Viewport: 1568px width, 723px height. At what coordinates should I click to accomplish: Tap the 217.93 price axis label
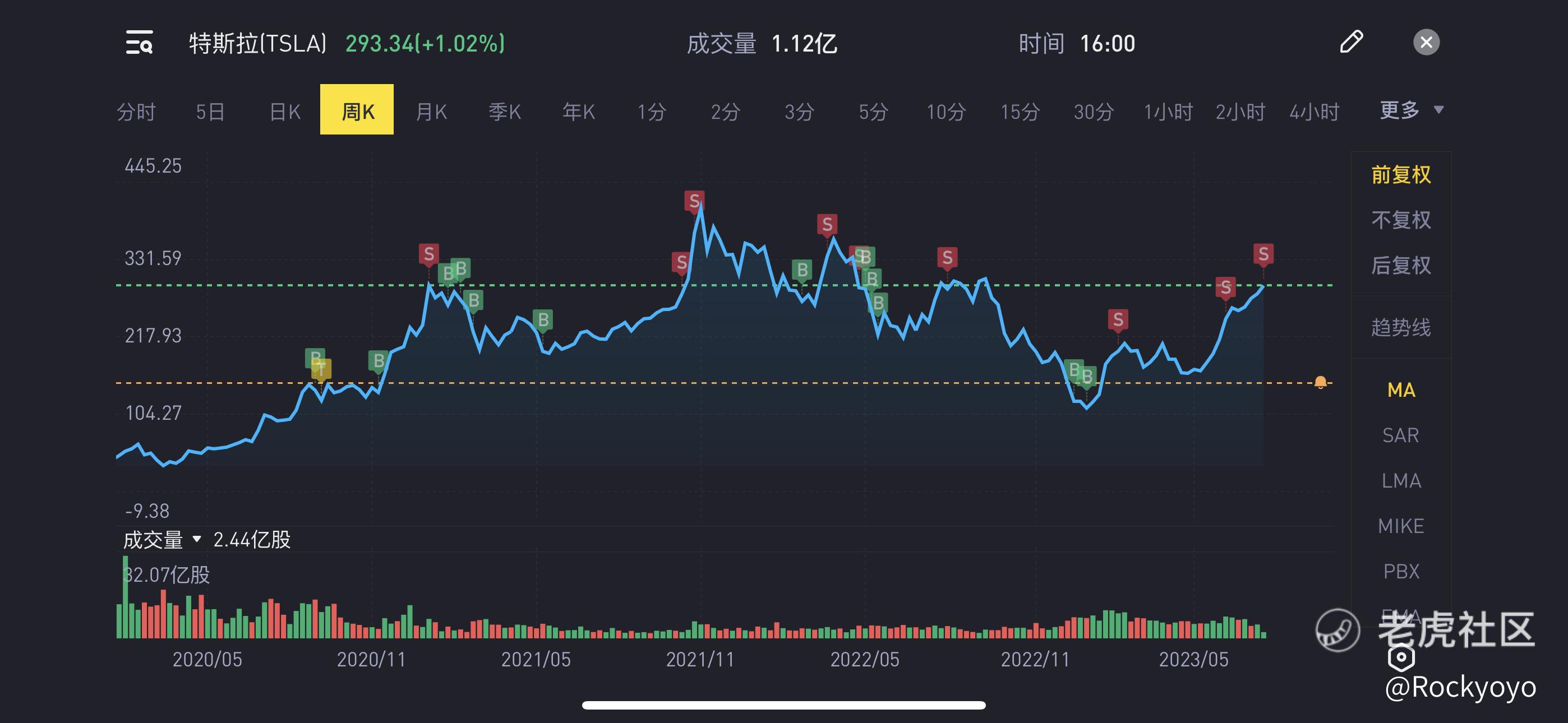point(154,335)
